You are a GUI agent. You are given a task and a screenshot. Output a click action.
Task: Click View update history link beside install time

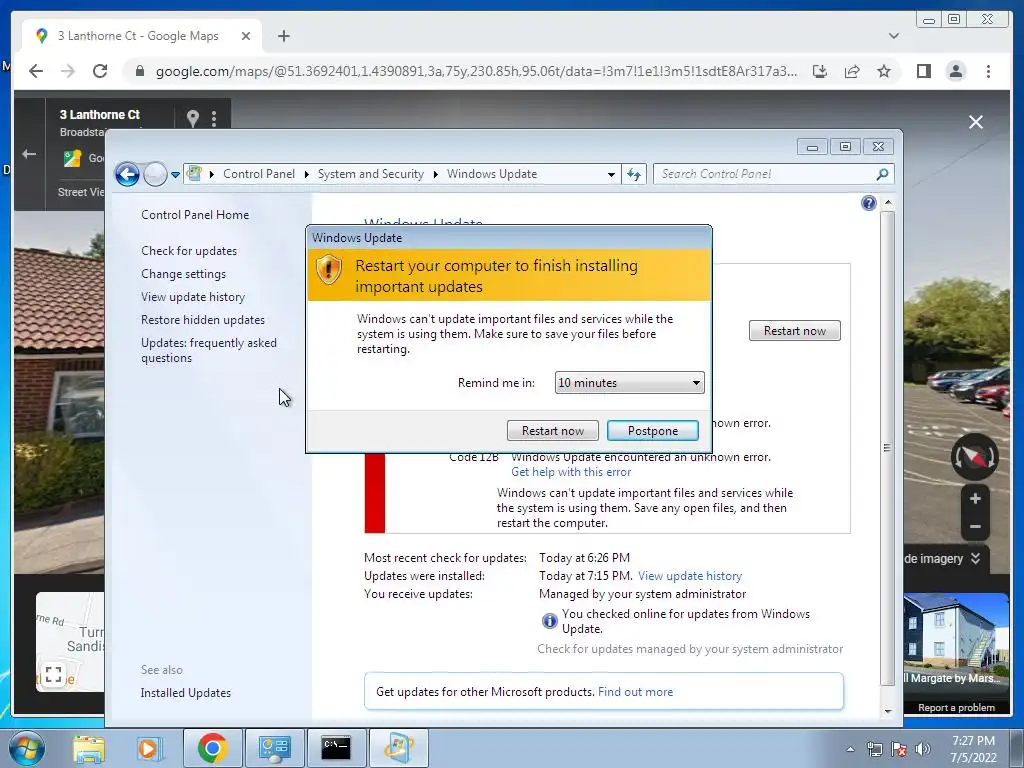click(690, 576)
